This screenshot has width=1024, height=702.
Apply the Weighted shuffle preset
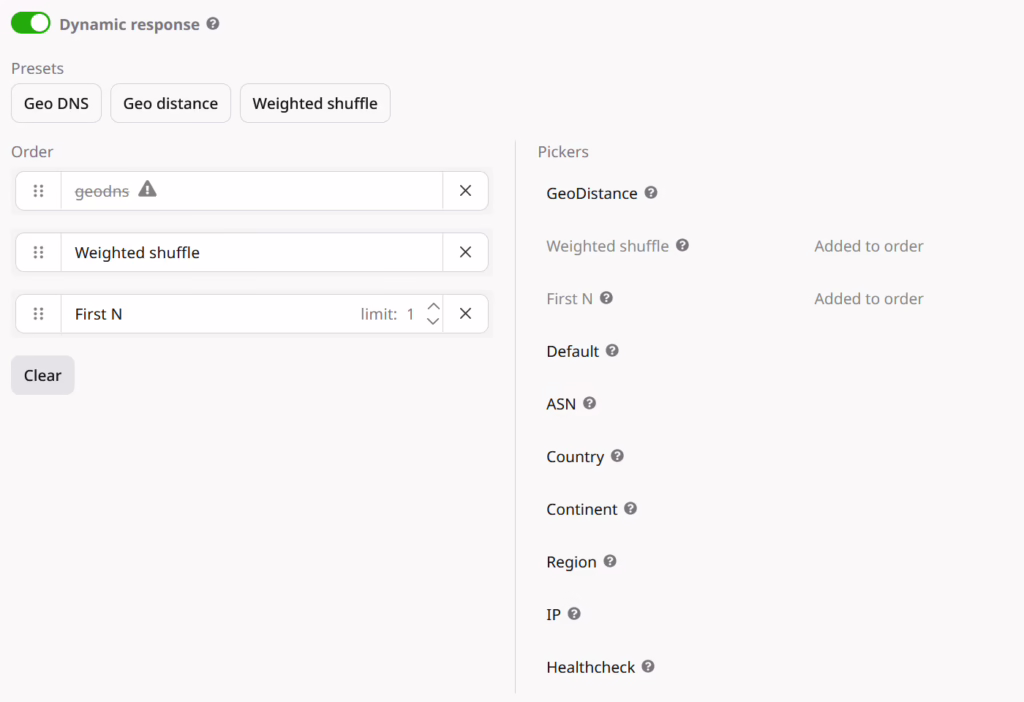tap(315, 103)
